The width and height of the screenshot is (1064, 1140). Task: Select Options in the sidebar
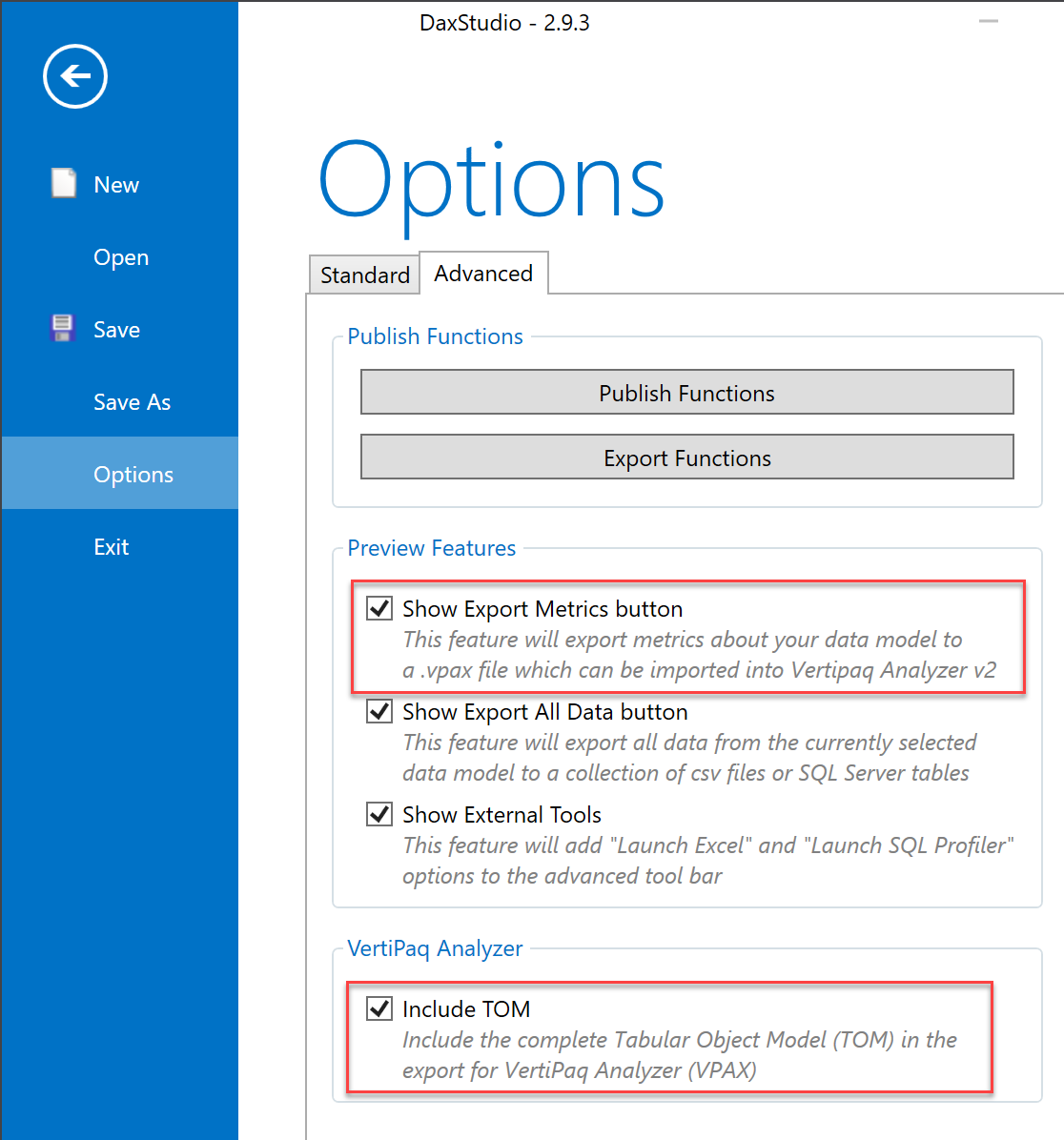coord(120,474)
